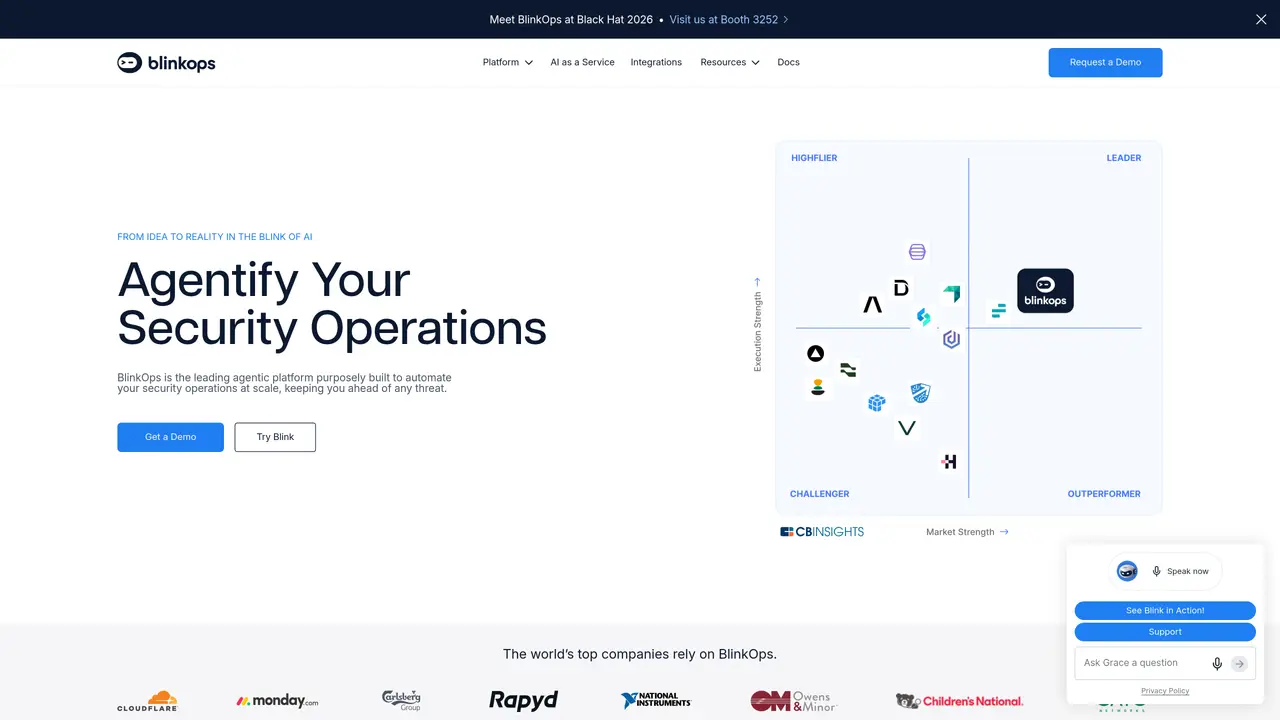
Task: Click the dark blinkops badge in the Leader quadrant
Action: point(1045,291)
